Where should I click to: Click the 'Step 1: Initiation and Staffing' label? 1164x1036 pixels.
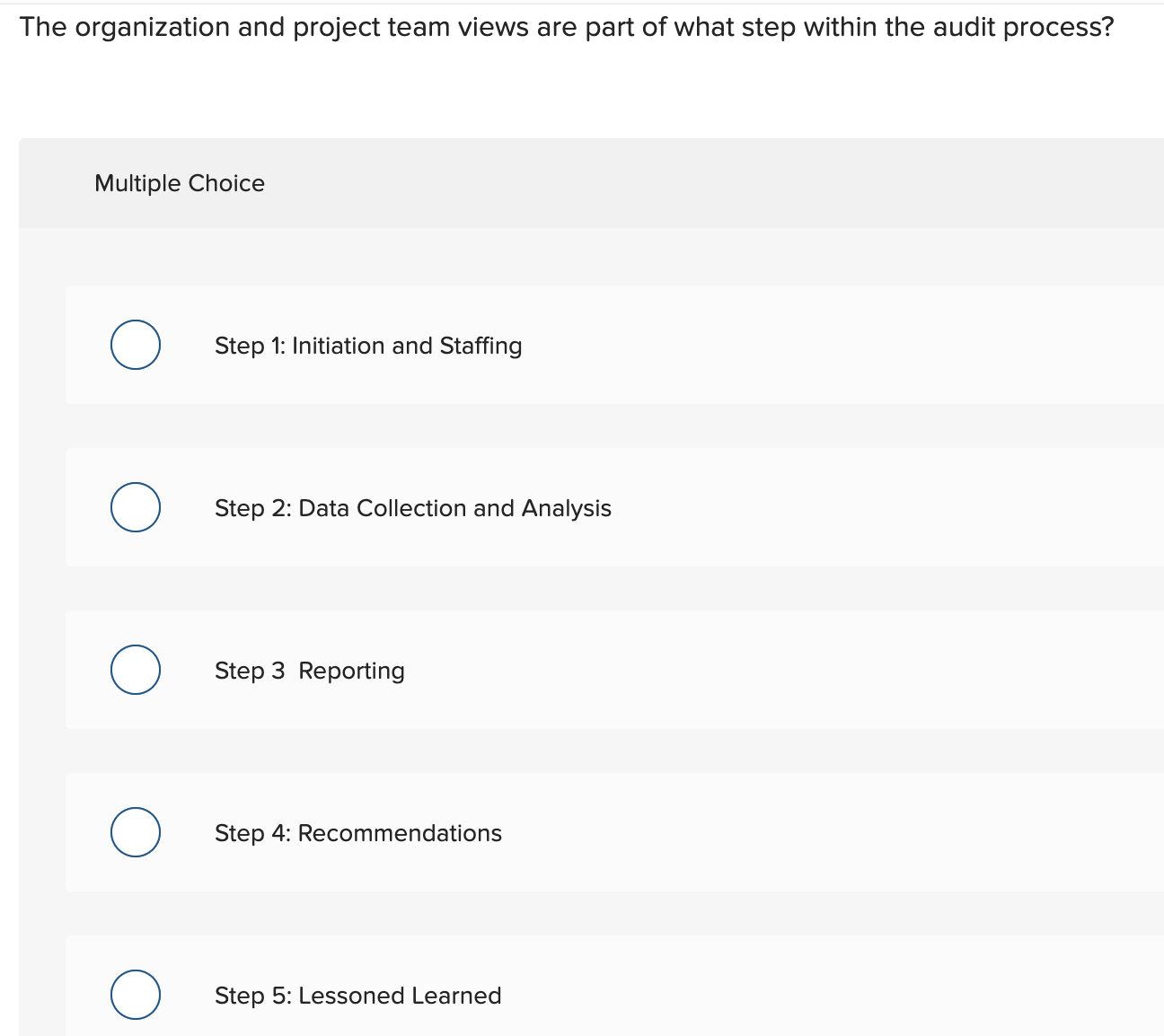tap(368, 346)
